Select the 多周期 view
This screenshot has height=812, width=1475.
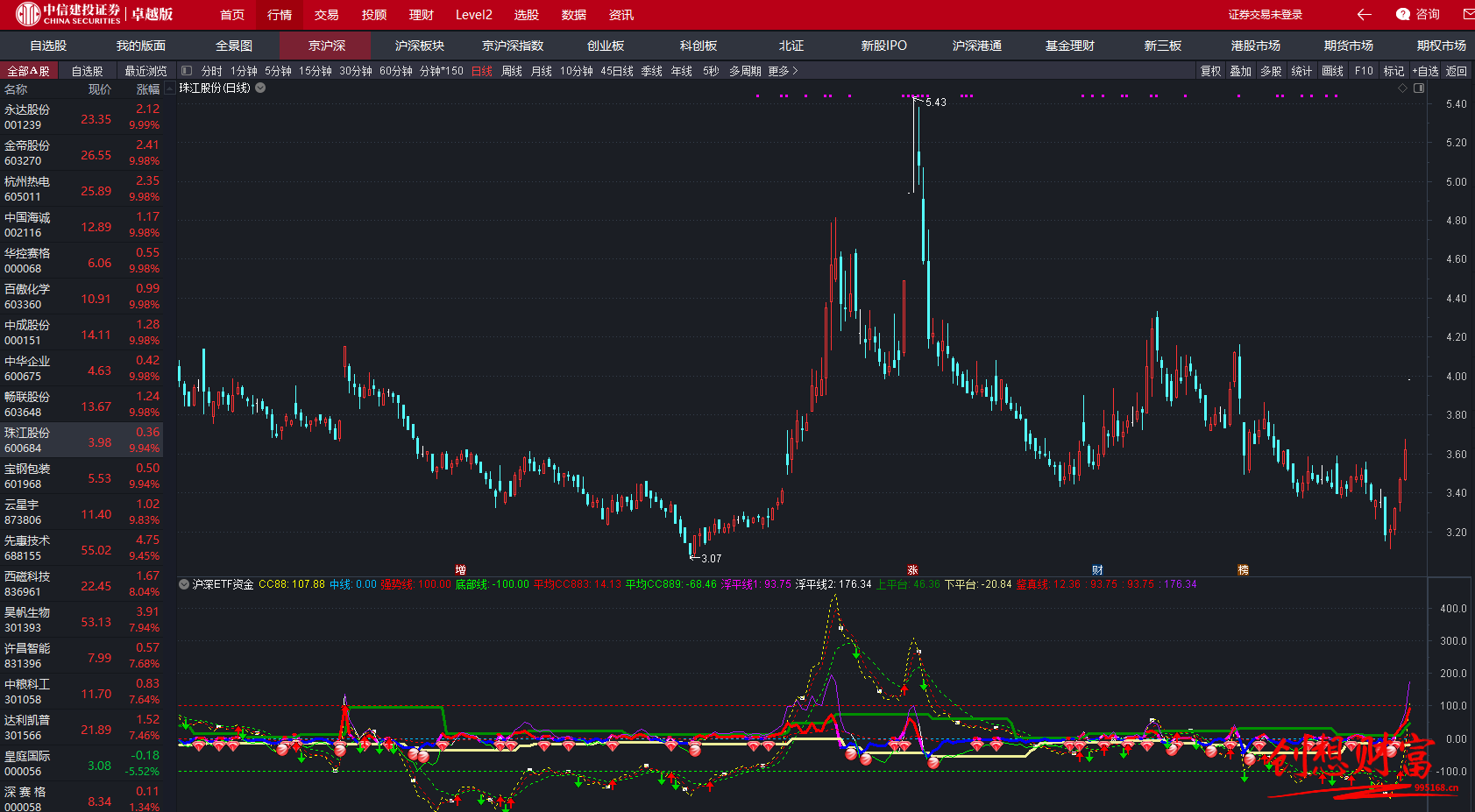(x=745, y=71)
